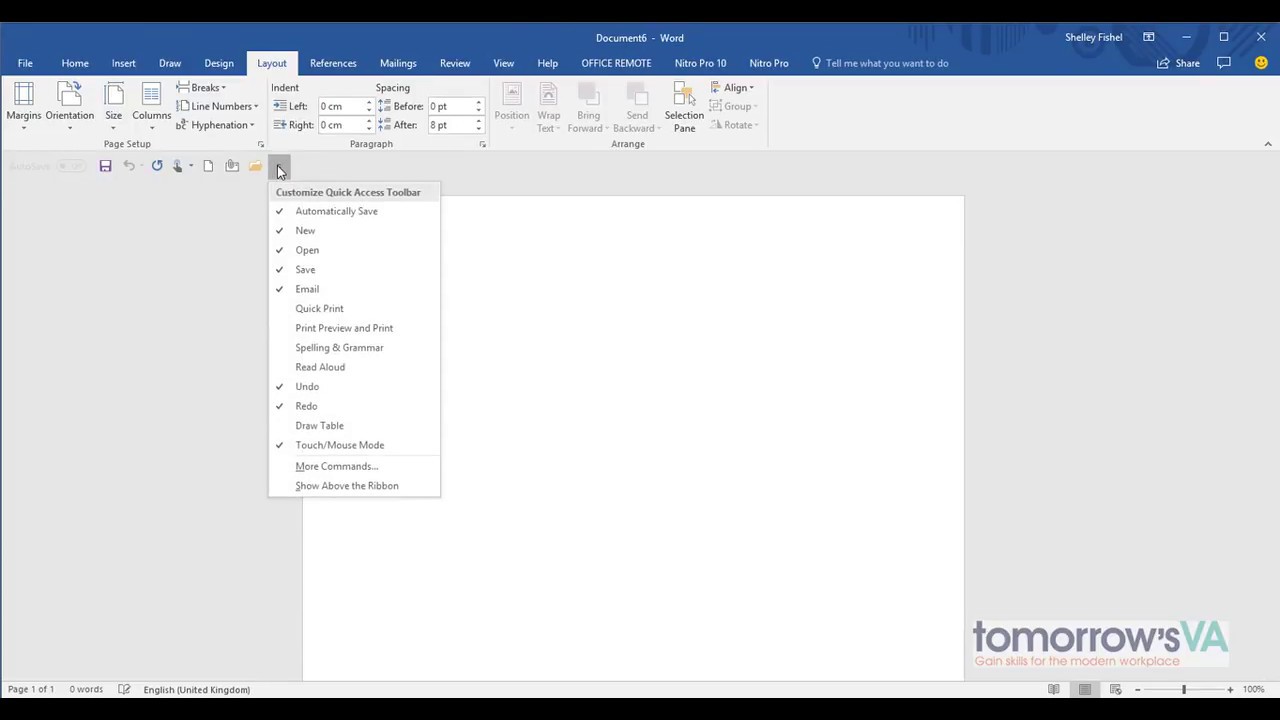Viewport: 1280px width, 720px height.
Task: Uncheck Automatically Save in the menu
Action: 354,211
